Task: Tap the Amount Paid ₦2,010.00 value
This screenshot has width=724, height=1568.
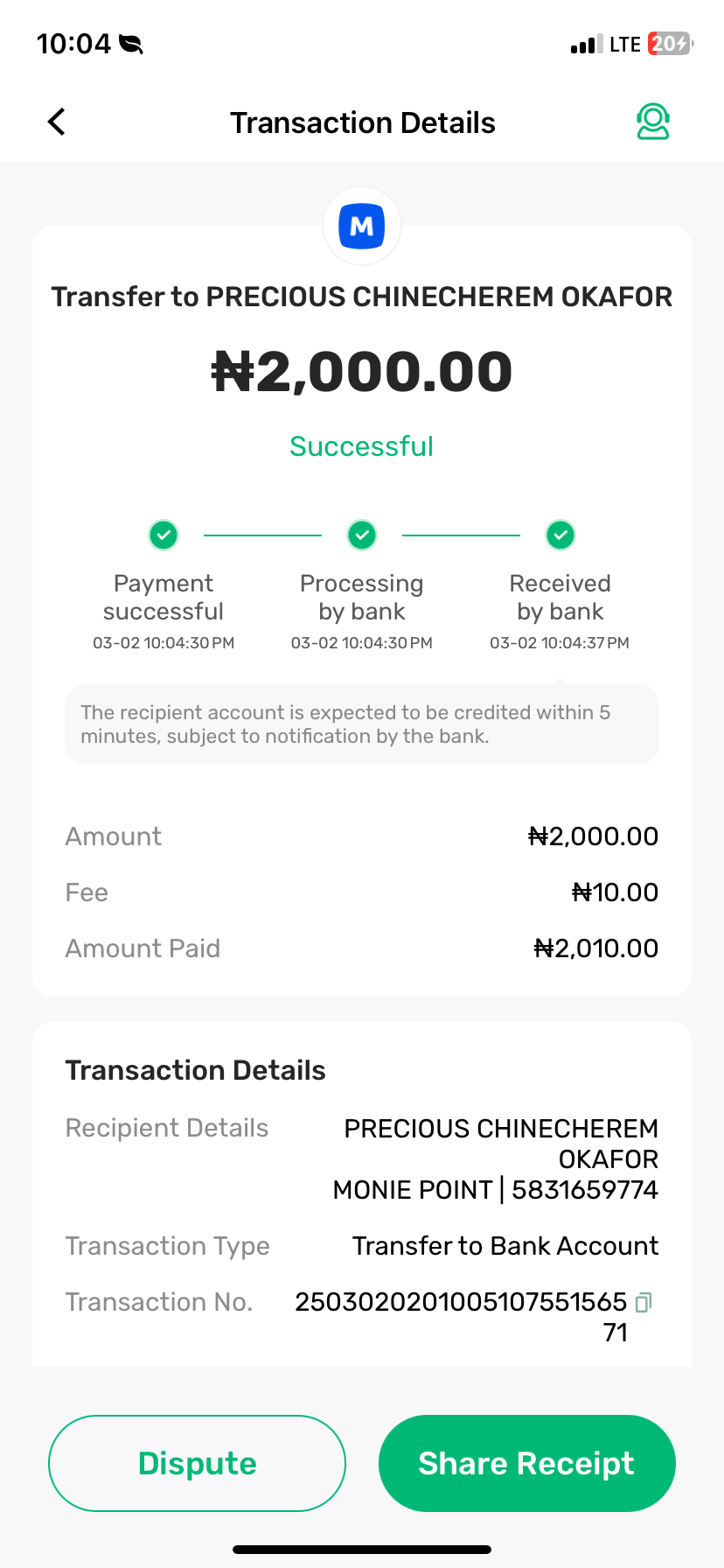Action: (x=596, y=948)
